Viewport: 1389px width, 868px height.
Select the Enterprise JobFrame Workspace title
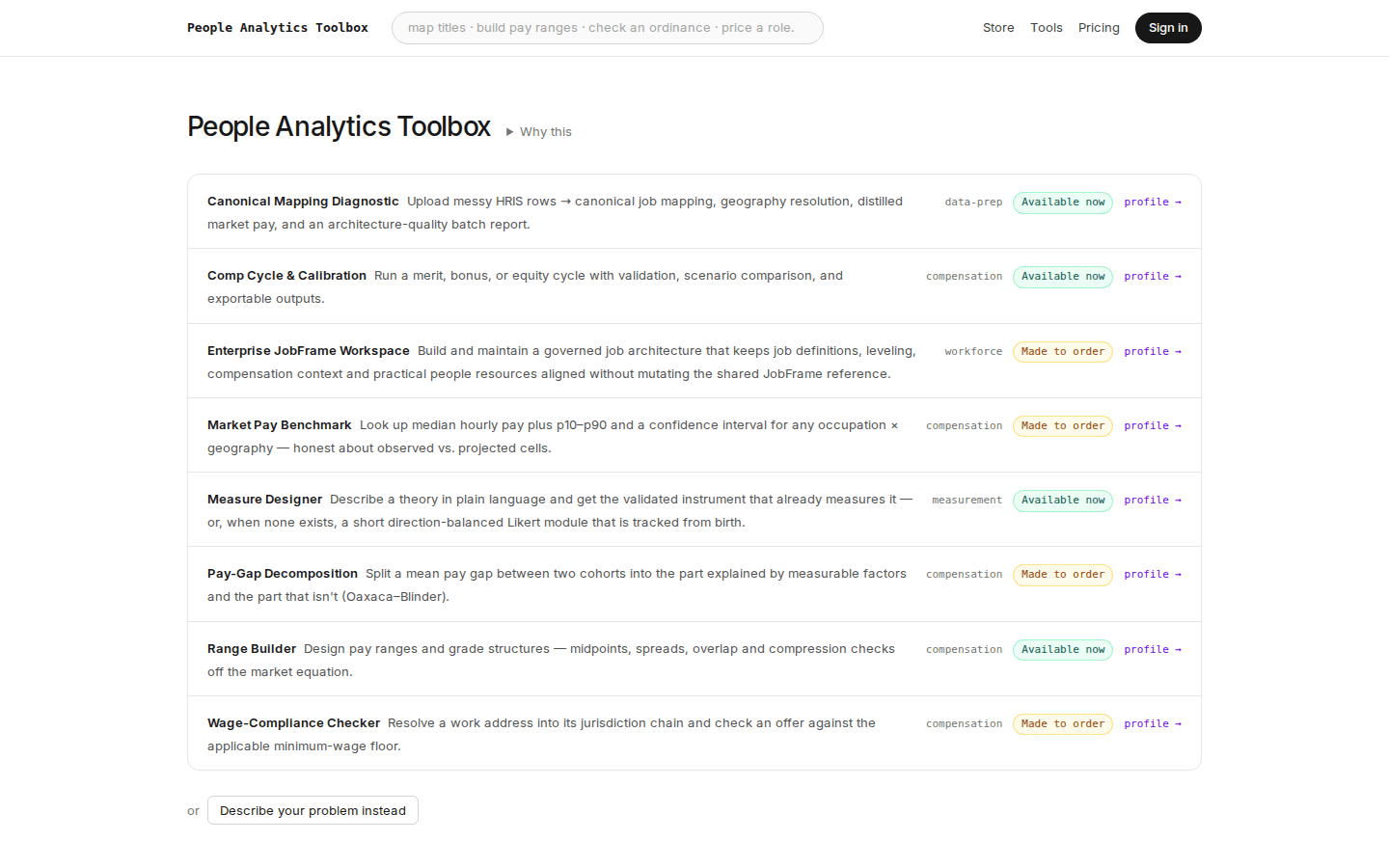point(309,351)
